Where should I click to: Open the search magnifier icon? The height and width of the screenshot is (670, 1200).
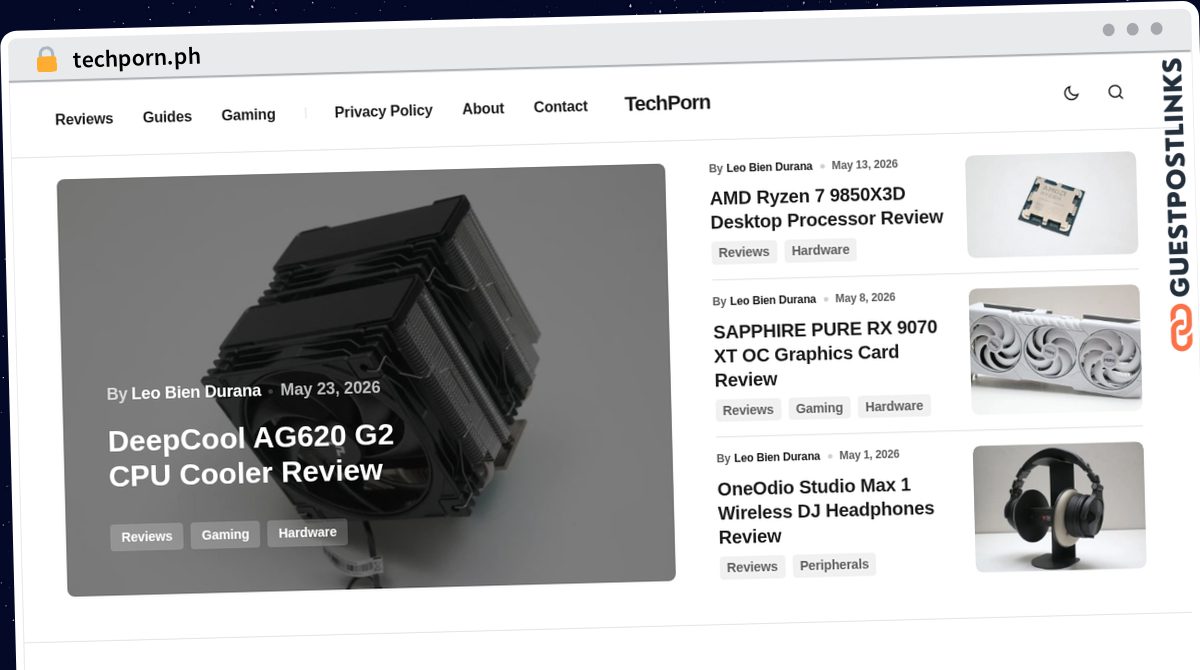(x=1116, y=92)
